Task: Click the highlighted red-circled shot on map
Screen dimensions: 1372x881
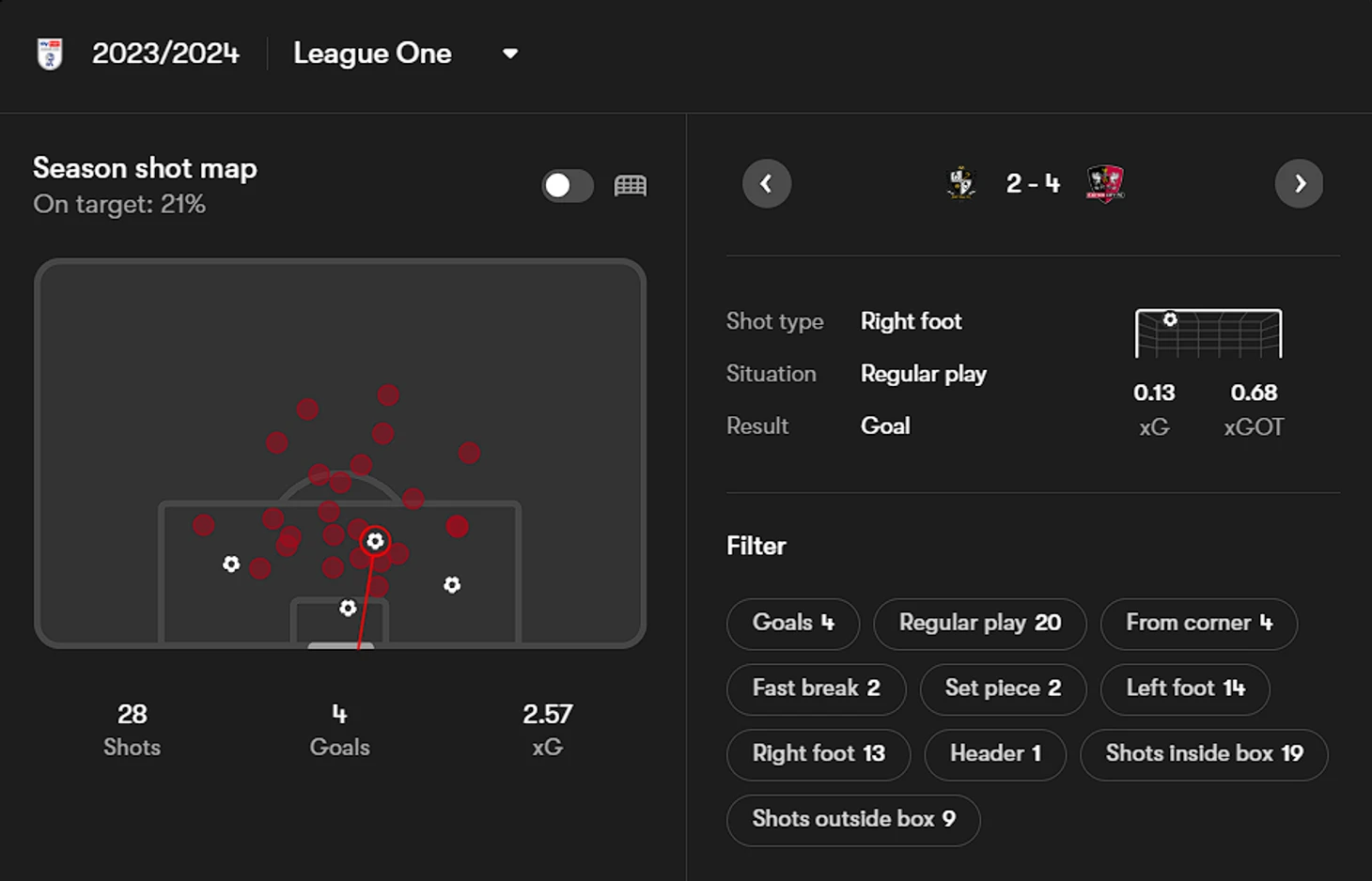Action: click(375, 541)
